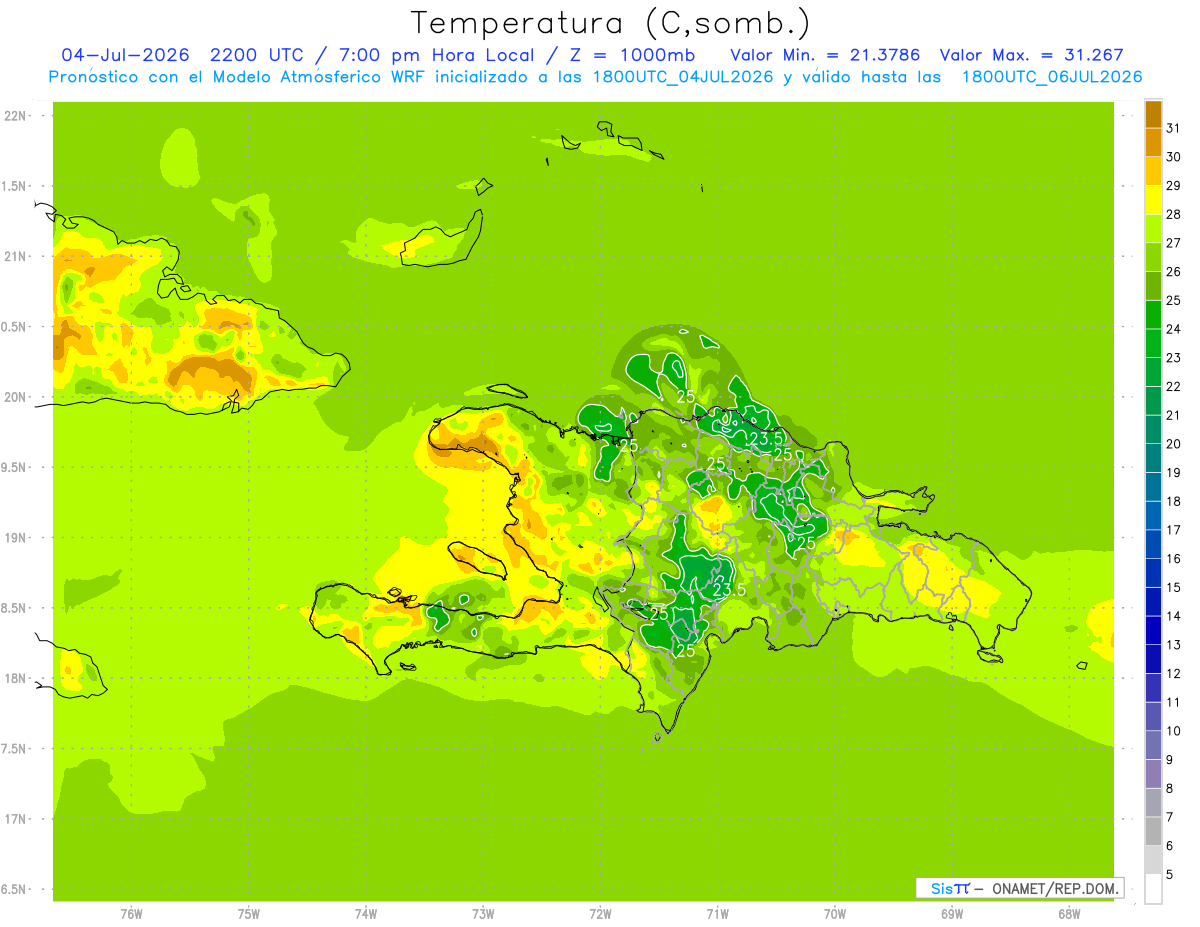The width and height of the screenshot is (1200, 927).
Task: Click the '71W' longitude axis label
Action: (x=717, y=914)
